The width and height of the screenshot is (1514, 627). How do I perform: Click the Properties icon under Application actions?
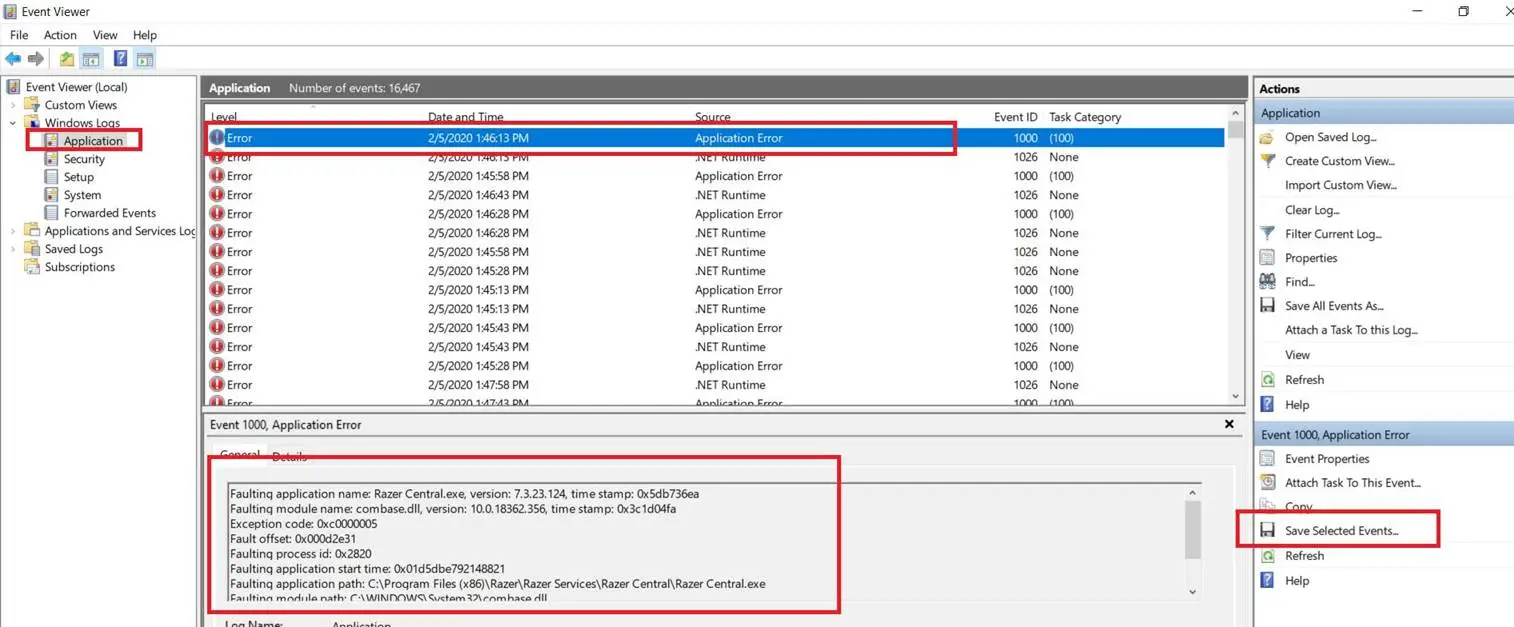pyautogui.click(x=1267, y=257)
